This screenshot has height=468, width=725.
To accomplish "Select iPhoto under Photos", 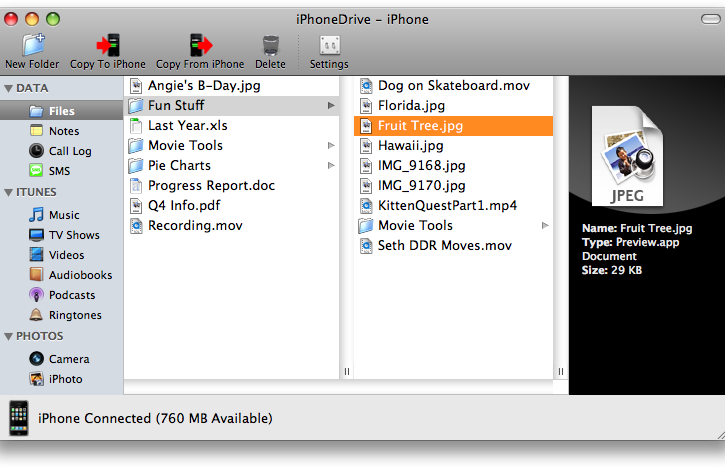I will click(61, 379).
